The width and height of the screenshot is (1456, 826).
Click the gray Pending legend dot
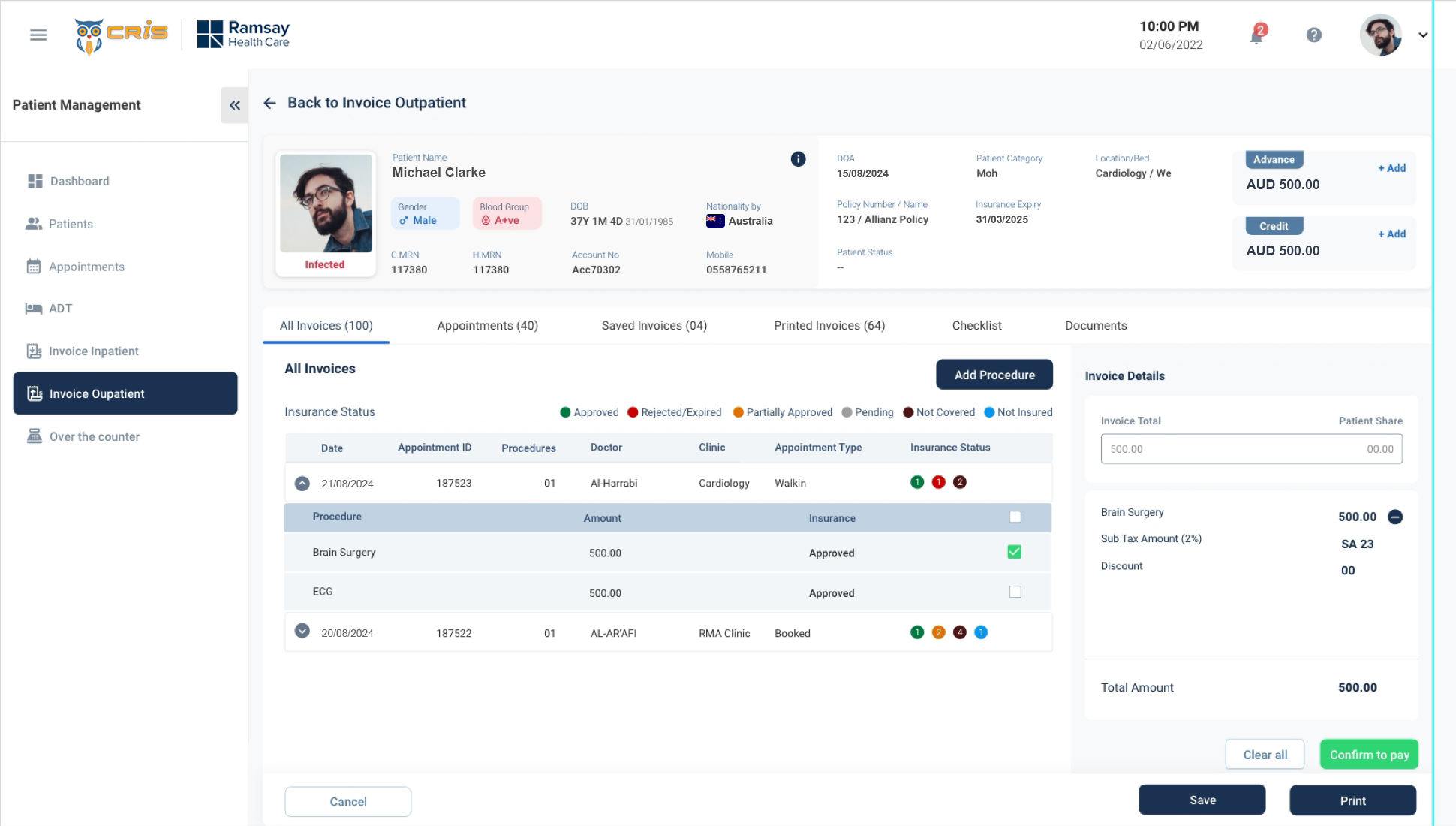847,412
